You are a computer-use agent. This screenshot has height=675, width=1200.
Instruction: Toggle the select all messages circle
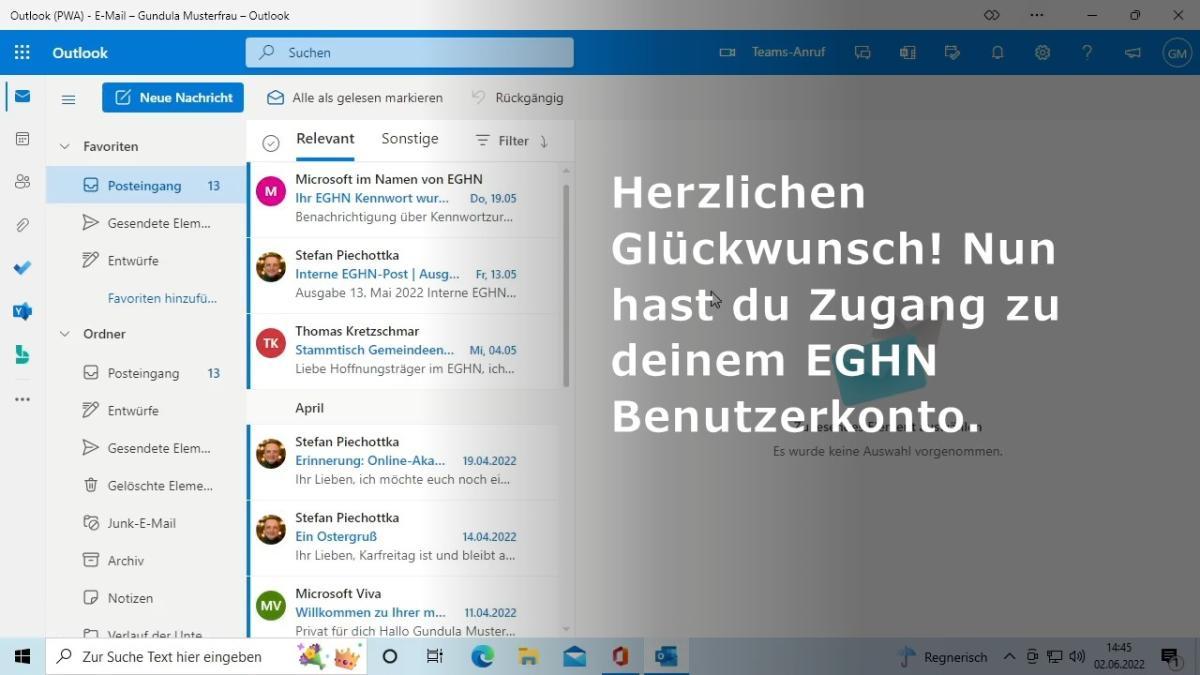tap(270, 143)
